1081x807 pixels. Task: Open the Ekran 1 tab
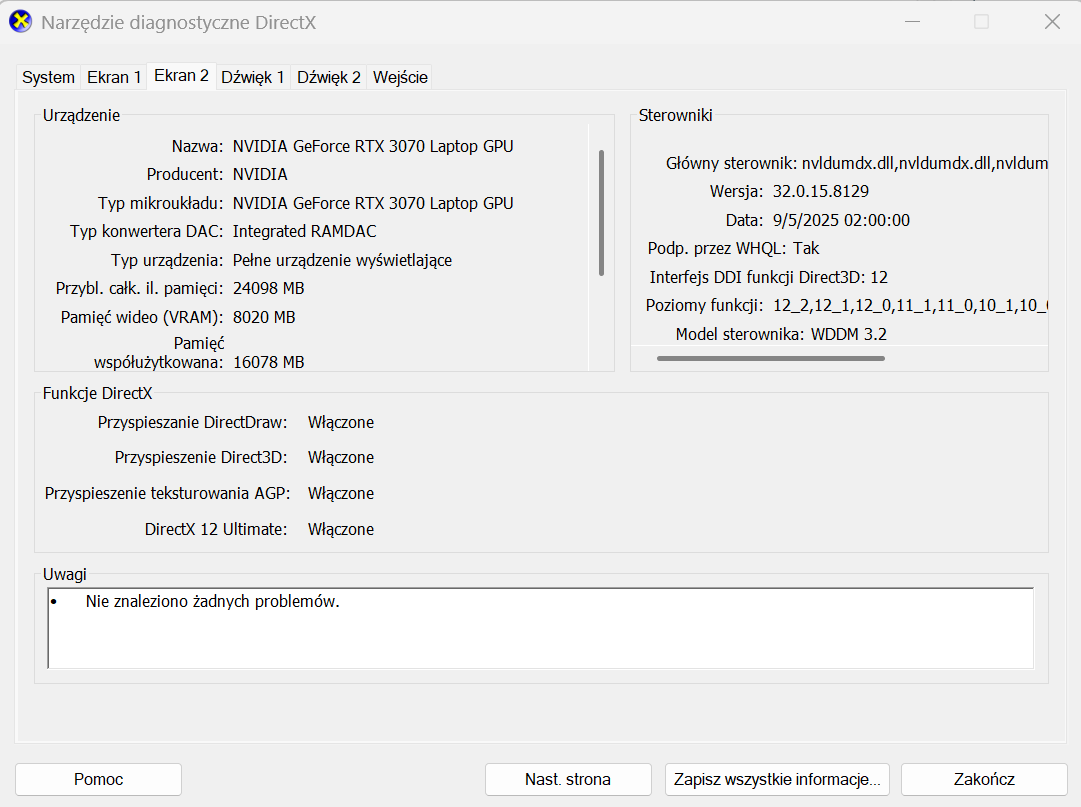point(114,77)
